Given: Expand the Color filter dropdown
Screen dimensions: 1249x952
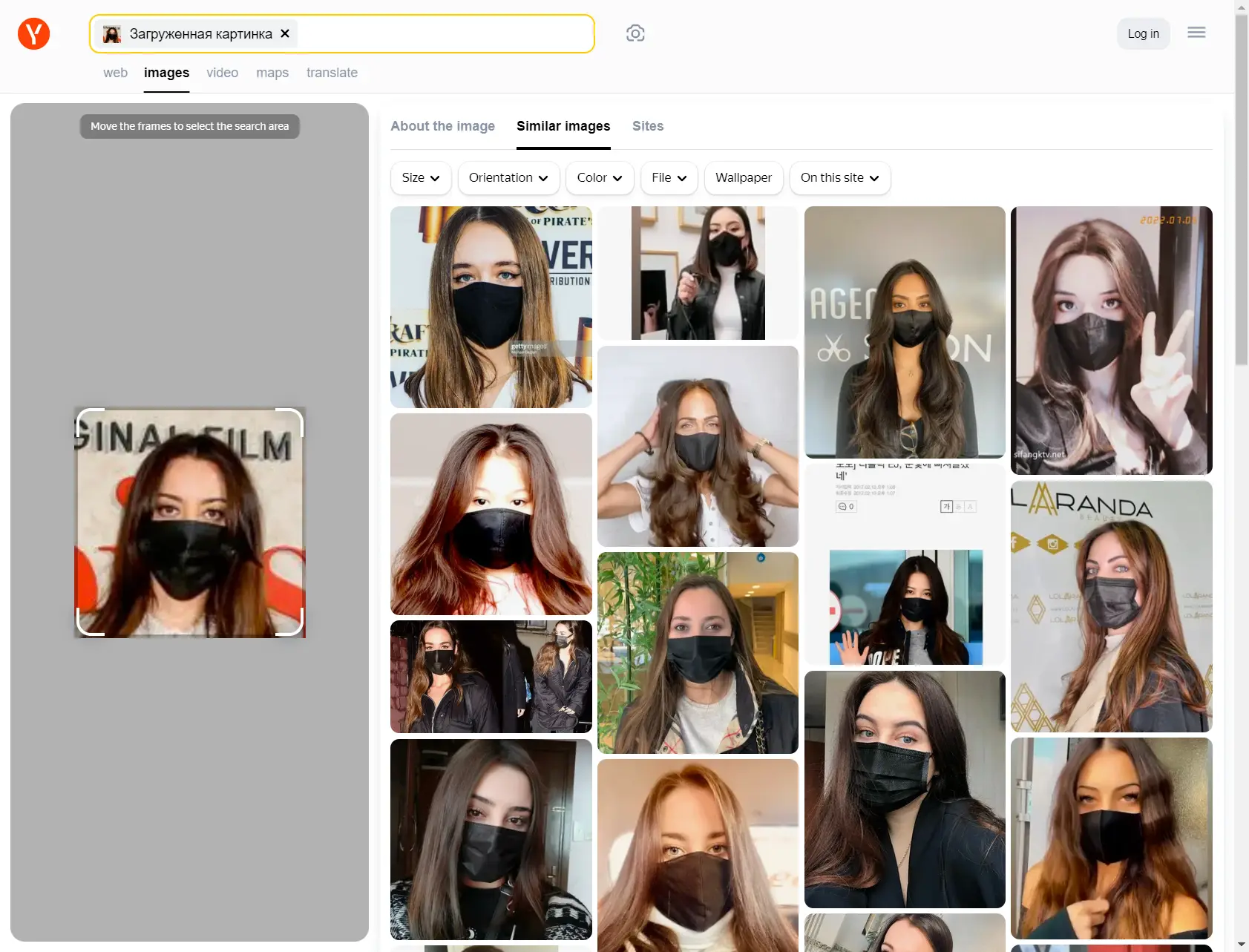Looking at the screenshot, I should click(599, 178).
